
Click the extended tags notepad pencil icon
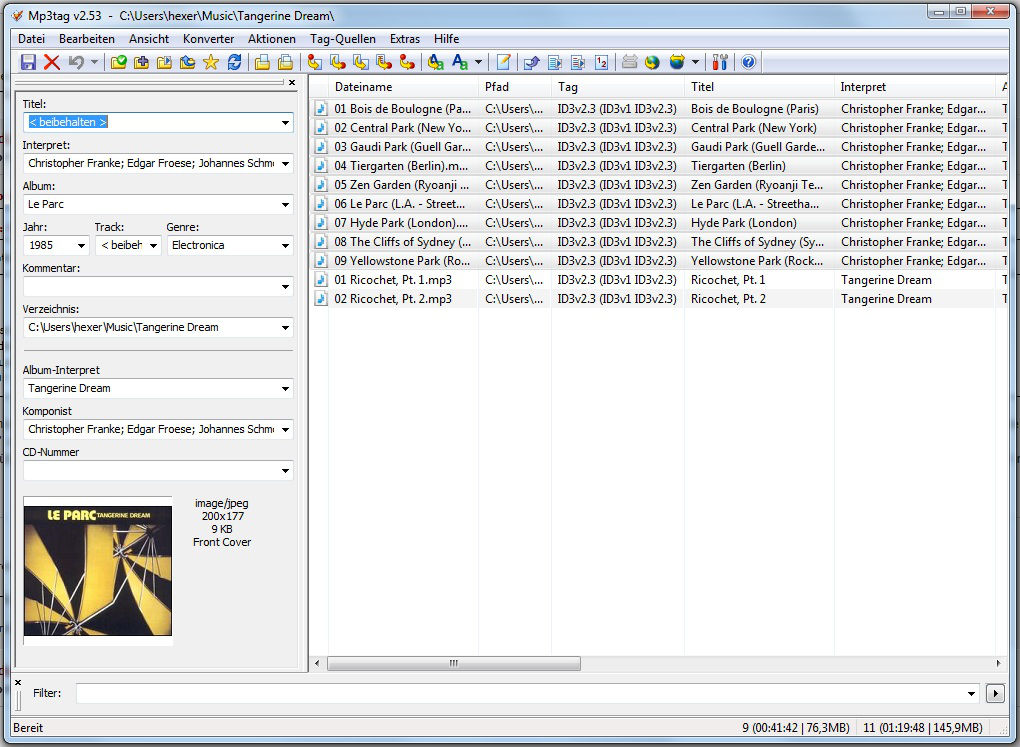pos(503,62)
